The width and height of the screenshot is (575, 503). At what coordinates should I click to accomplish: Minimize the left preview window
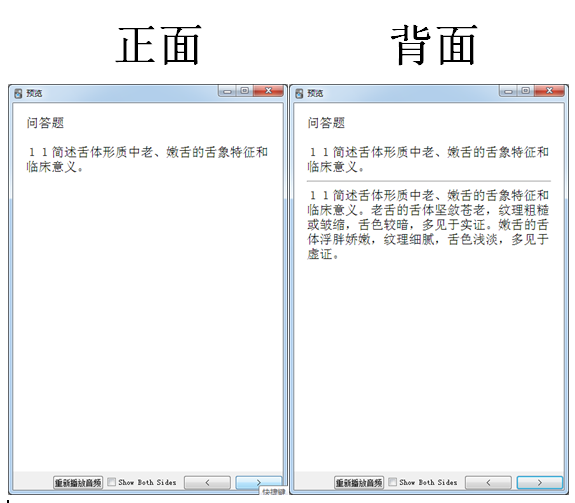[x=227, y=91]
